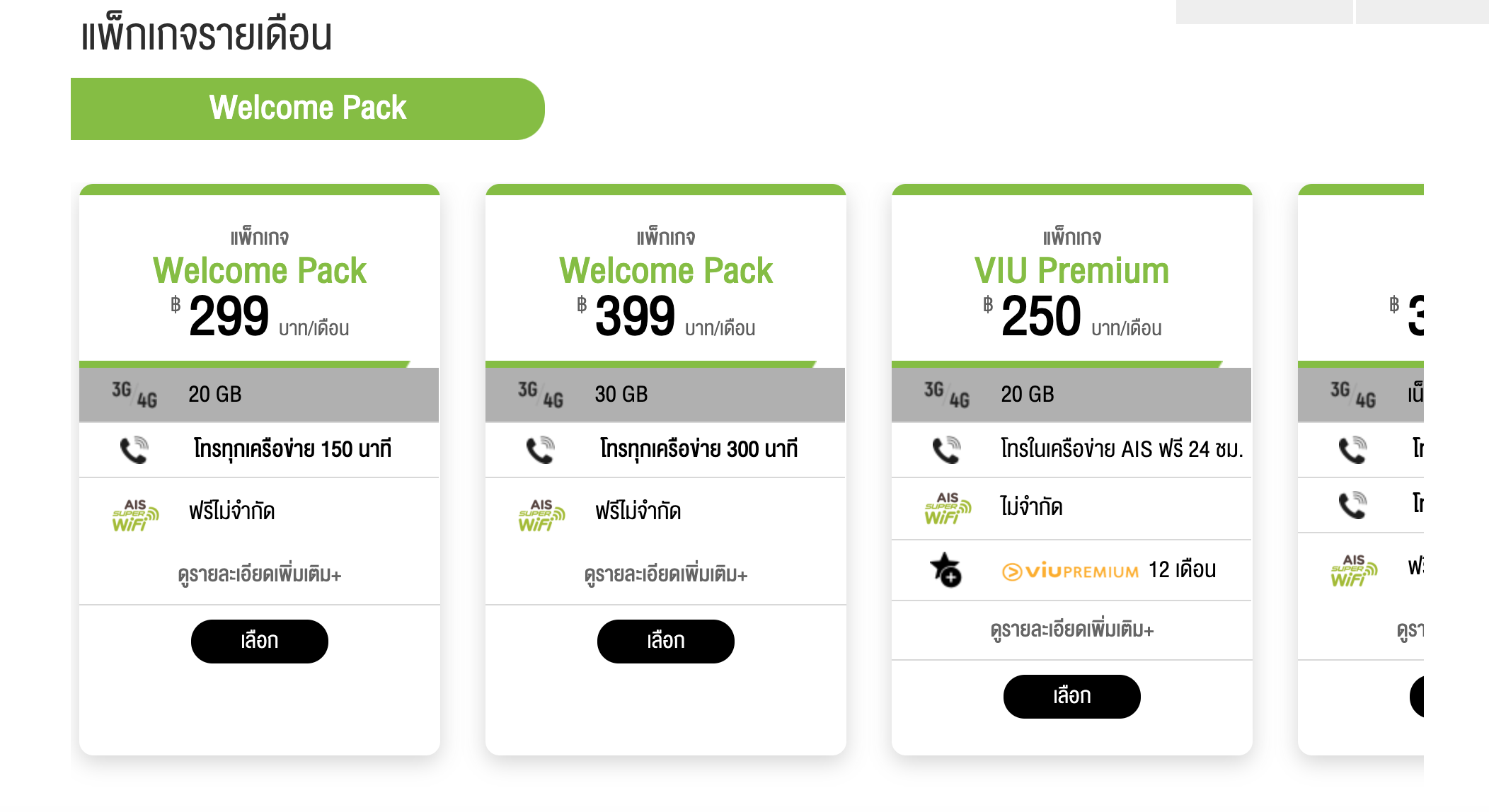Screen dimensions: 1489x812
Task: Expand details for VIU Premium package
Action: pyautogui.click(x=1071, y=630)
